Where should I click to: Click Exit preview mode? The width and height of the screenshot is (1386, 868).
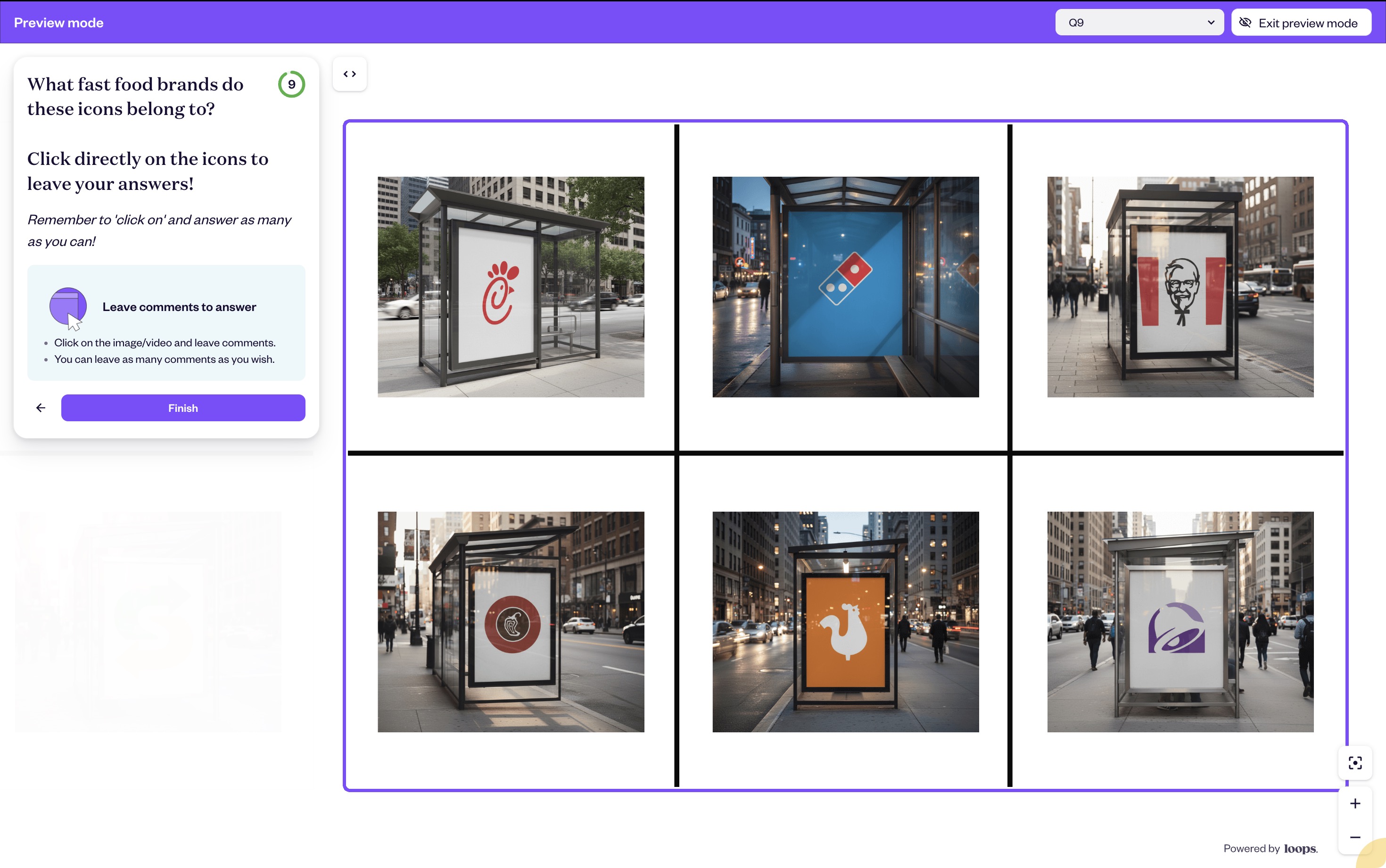(1309, 23)
